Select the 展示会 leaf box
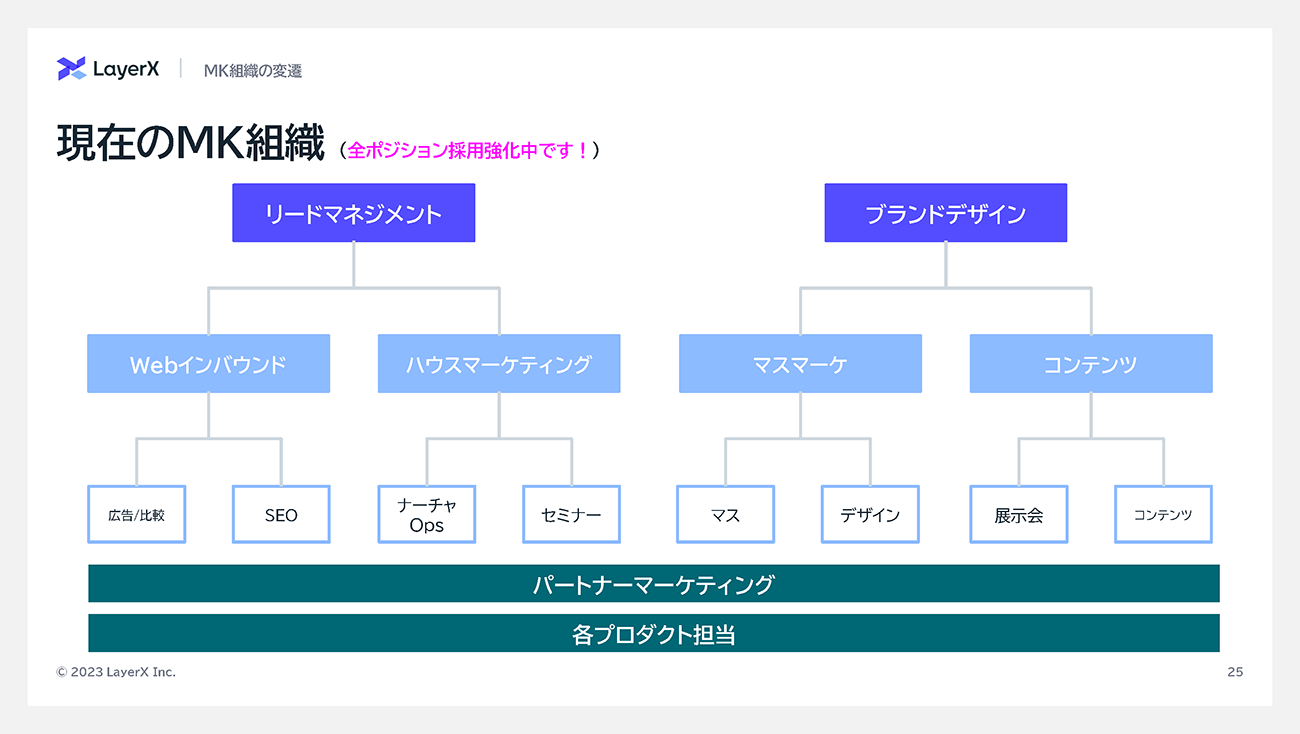 point(1018,515)
